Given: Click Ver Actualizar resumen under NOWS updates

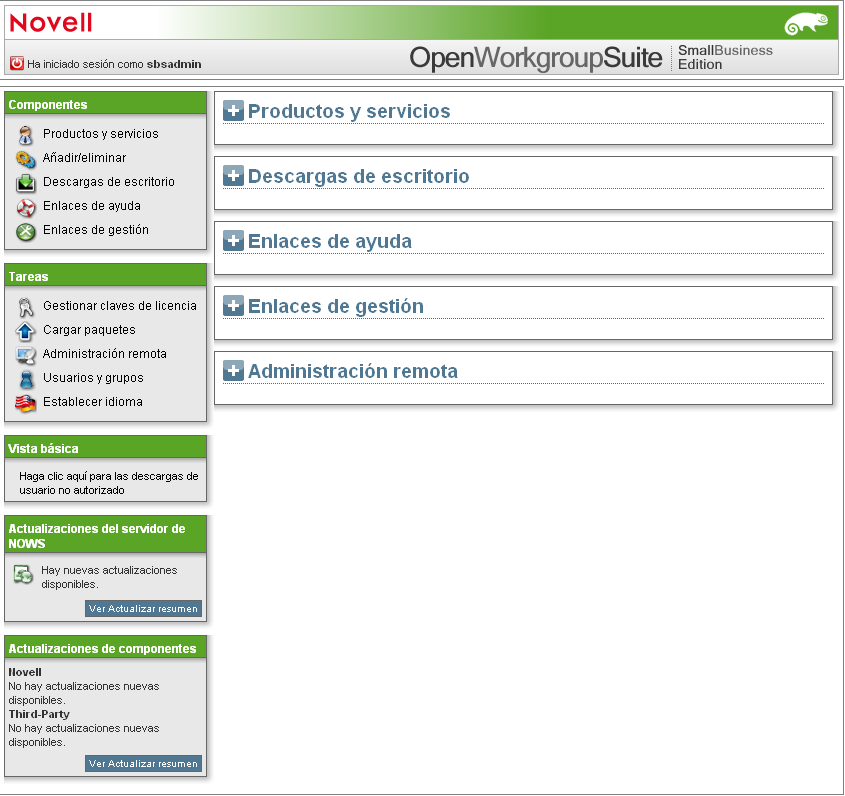Looking at the screenshot, I should pos(143,608).
